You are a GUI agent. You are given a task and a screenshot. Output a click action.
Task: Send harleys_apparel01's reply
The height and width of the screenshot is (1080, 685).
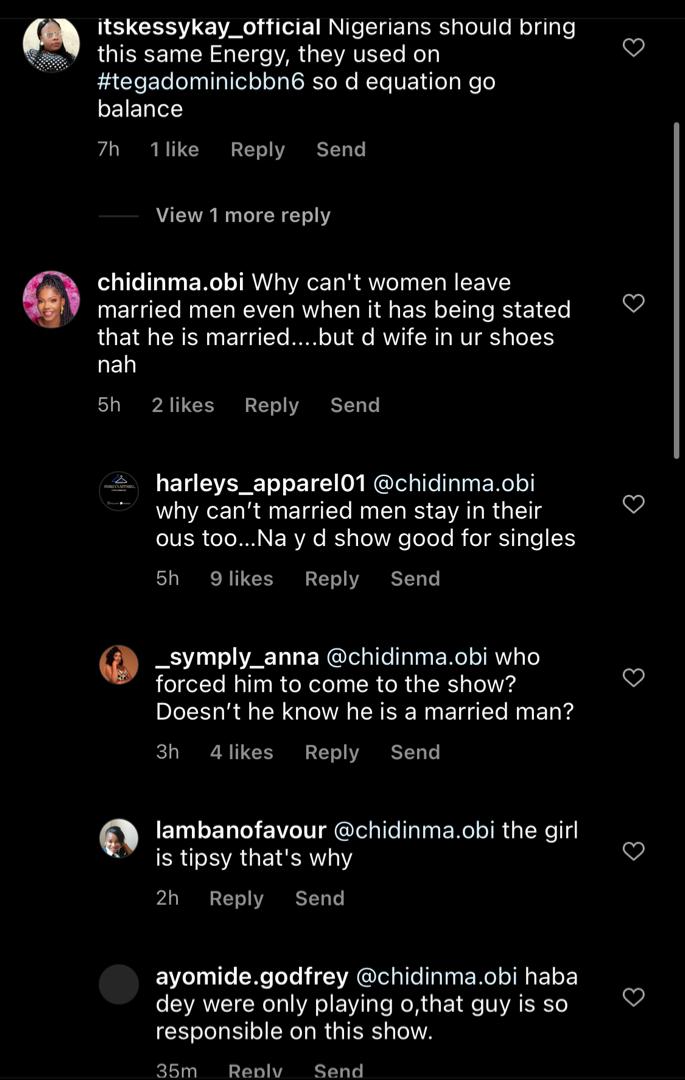(x=415, y=579)
